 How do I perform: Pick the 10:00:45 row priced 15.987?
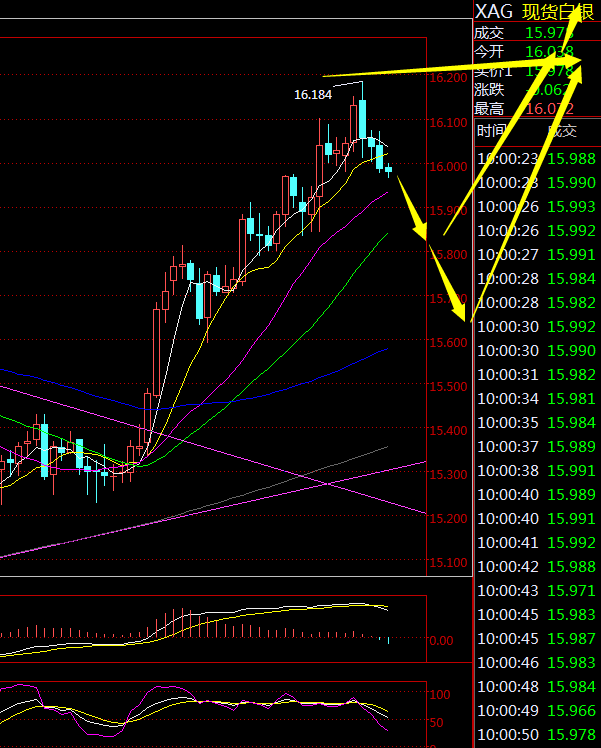(x=537, y=639)
